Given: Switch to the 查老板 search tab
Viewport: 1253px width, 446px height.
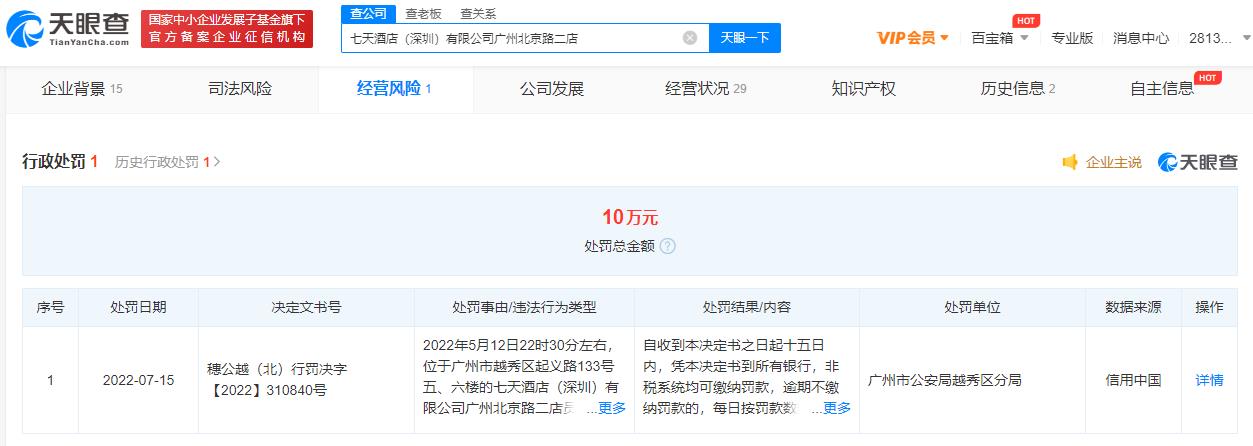Looking at the screenshot, I should 423,14.
